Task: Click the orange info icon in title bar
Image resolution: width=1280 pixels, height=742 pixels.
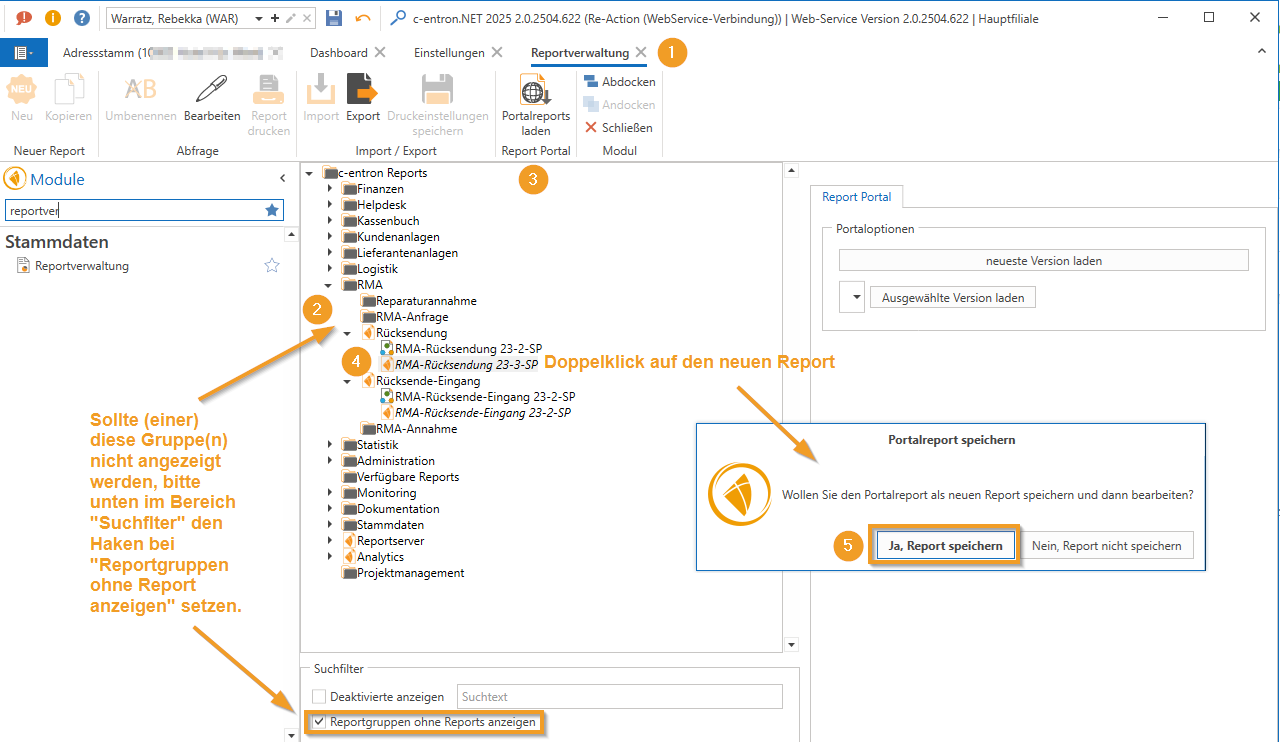Action: [53, 18]
